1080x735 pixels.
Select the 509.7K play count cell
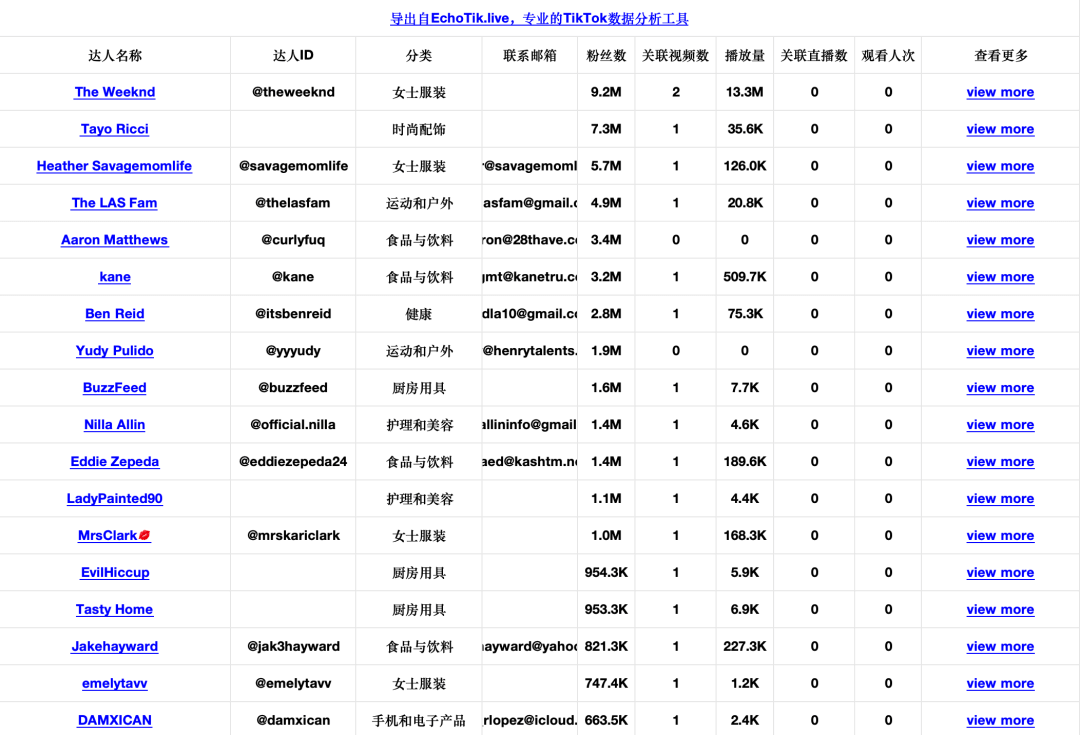[745, 277]
